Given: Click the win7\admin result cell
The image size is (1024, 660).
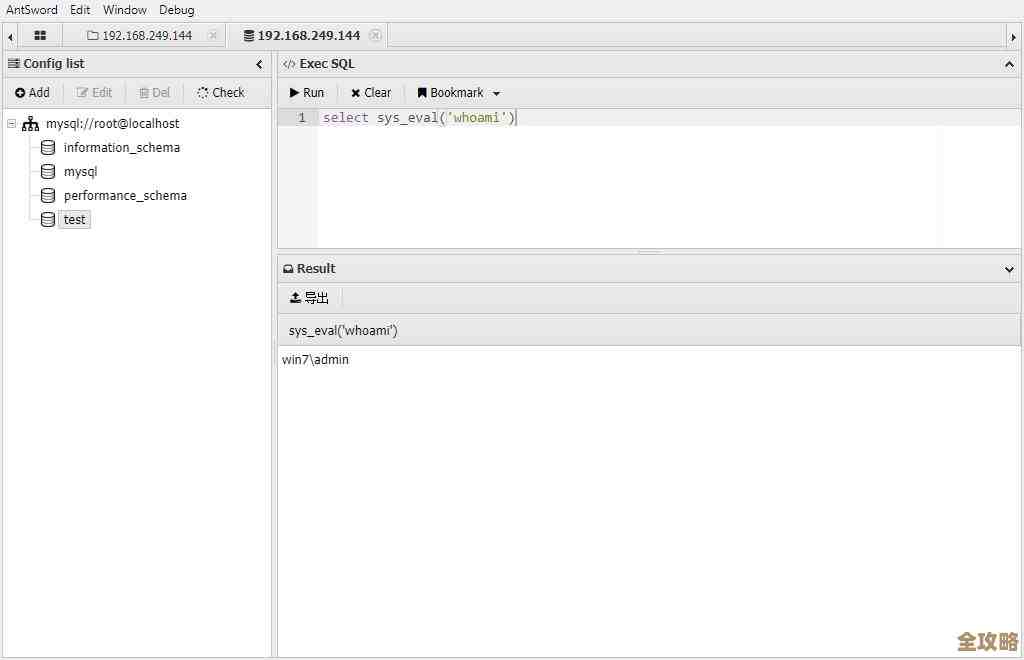Looking at the screenshot, I should point(314,359).
